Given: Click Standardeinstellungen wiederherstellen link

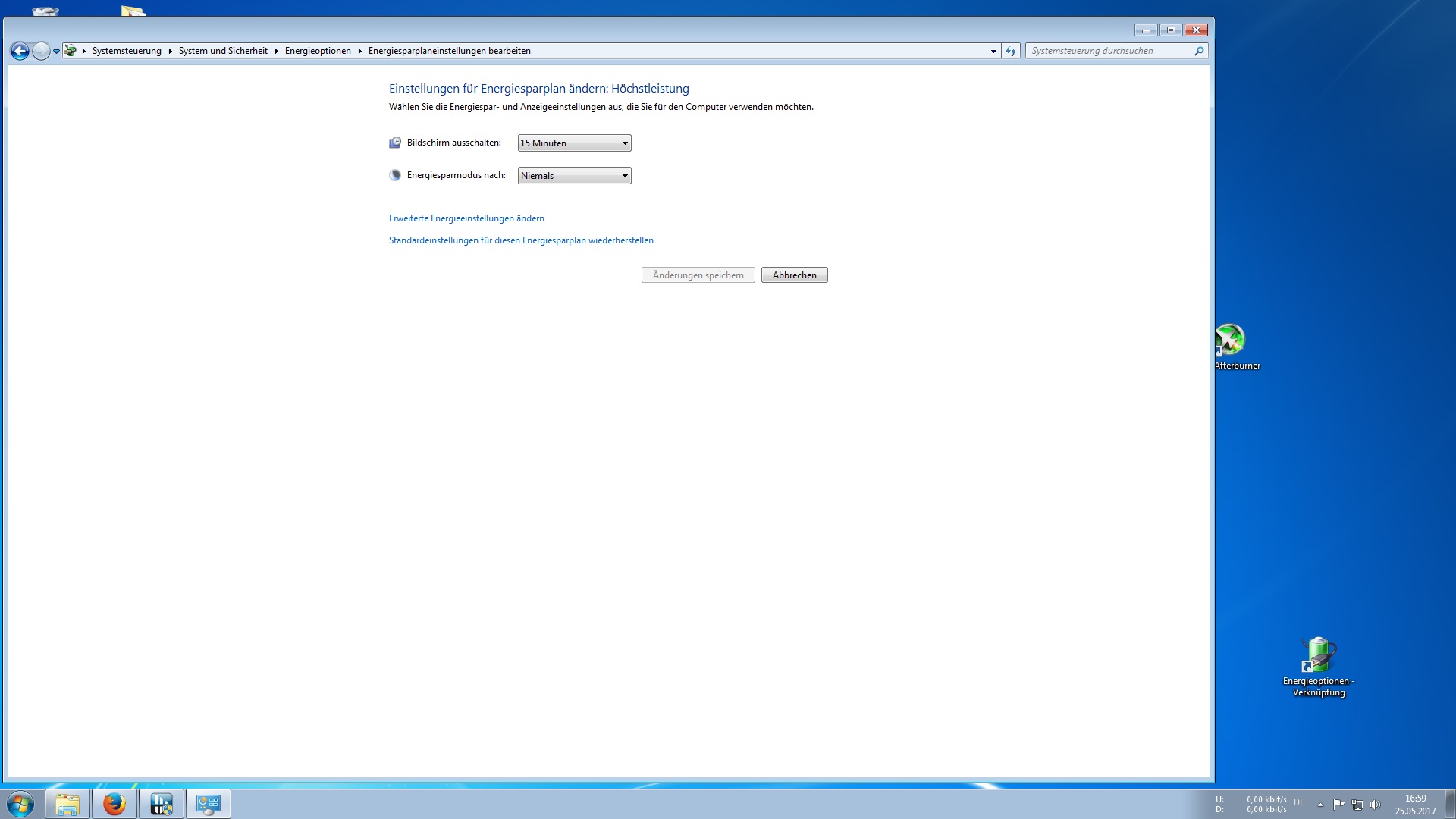Looking at the screenshot, I should tap(521, 240).
